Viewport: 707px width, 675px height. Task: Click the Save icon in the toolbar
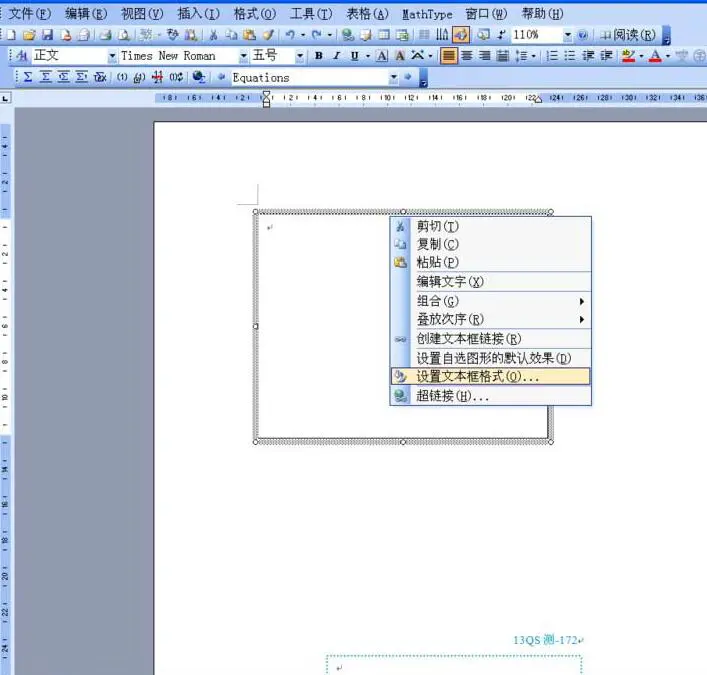[x=47, y=35]
